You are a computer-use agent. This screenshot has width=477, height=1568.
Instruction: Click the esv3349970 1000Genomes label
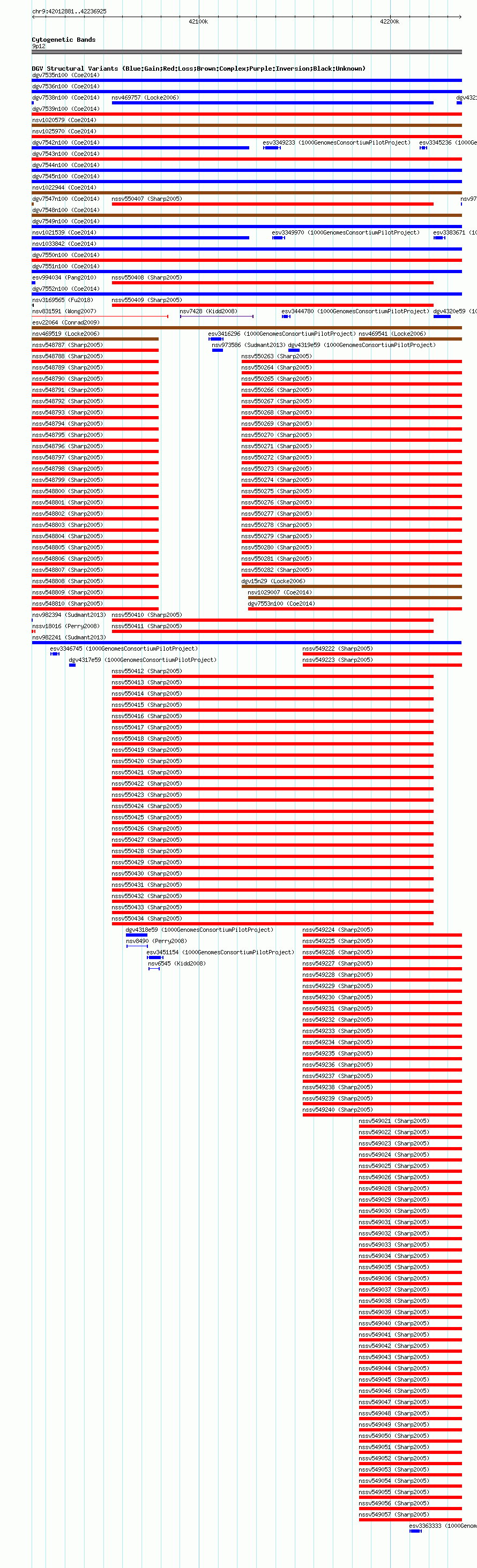pos(345,232)
